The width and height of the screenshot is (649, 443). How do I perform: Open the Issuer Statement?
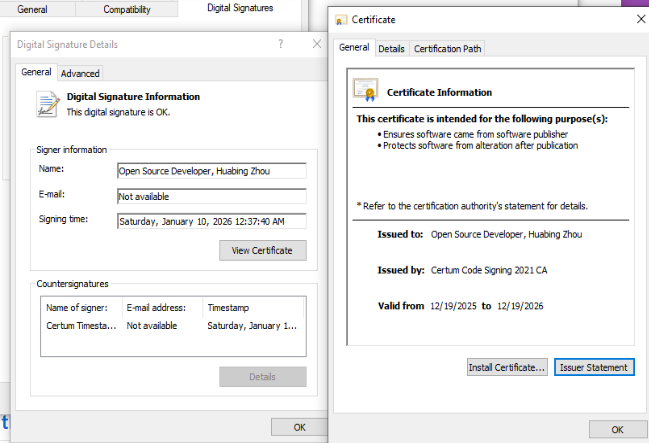pos(594,367)
